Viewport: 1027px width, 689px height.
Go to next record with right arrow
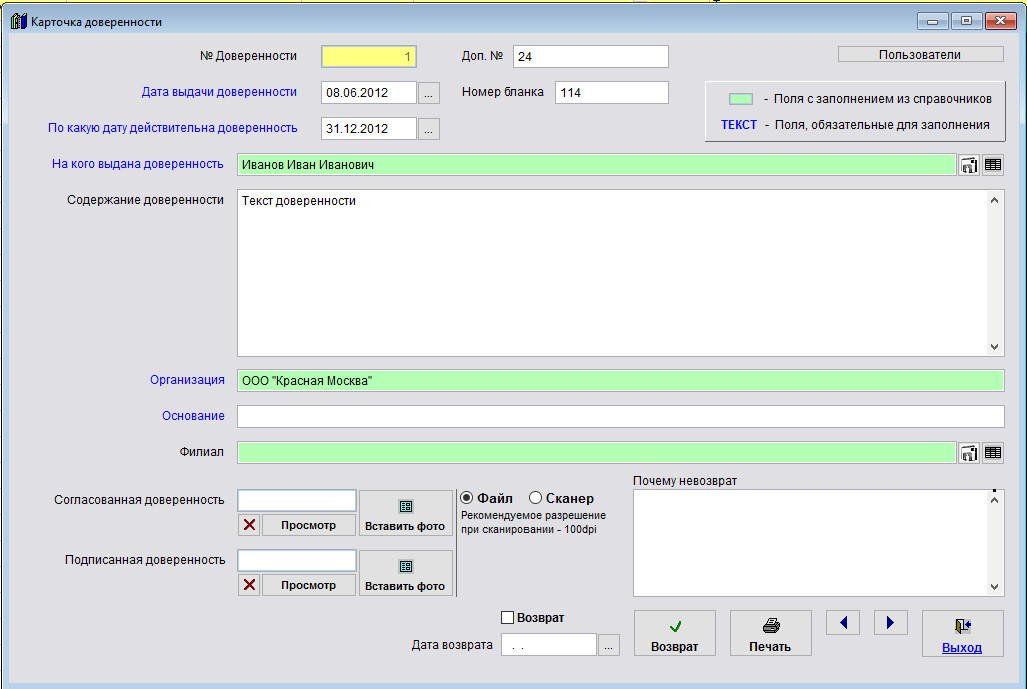(x=890, y=623)
